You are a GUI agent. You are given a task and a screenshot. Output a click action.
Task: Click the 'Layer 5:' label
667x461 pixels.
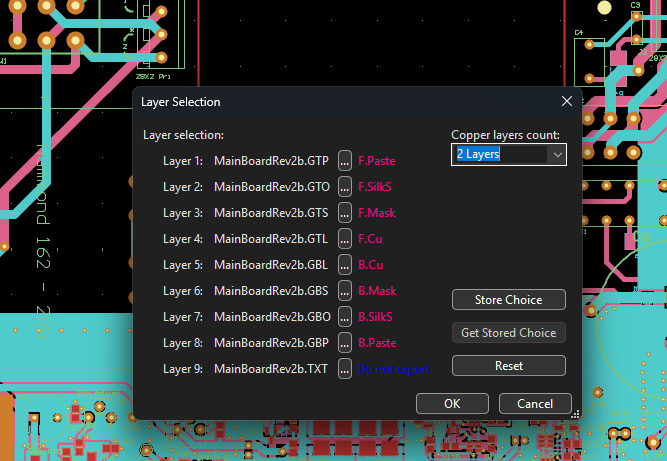click(x=182, y=265)
